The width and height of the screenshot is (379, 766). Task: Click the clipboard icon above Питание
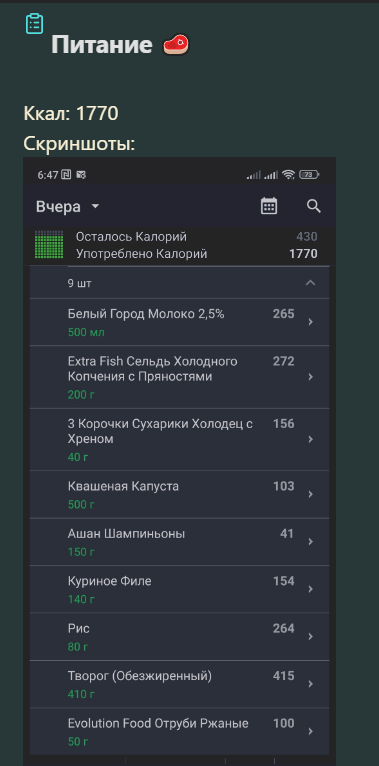point(34,23)
